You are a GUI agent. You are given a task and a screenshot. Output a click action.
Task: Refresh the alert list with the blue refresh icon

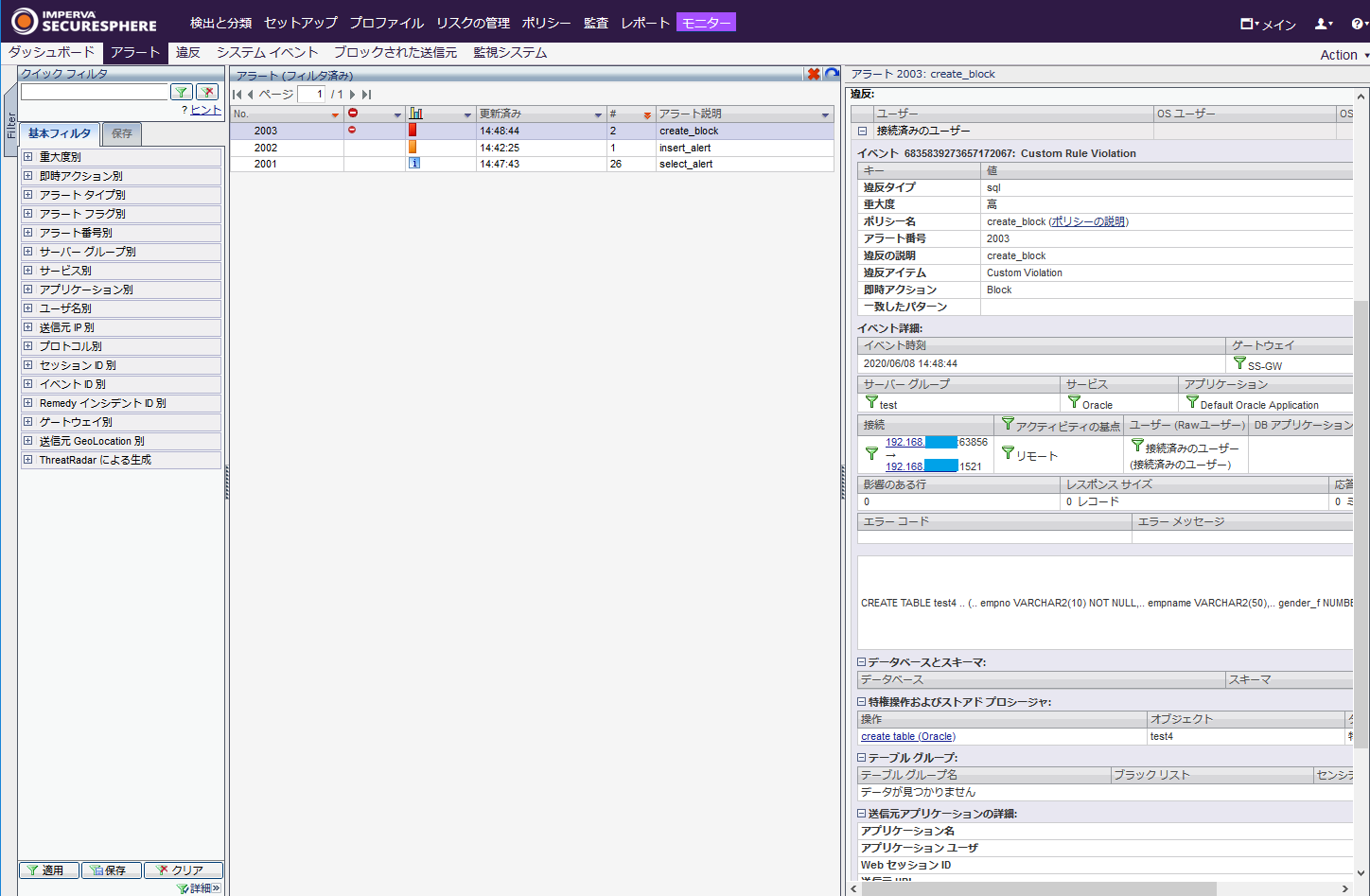(x=832, y=74)
